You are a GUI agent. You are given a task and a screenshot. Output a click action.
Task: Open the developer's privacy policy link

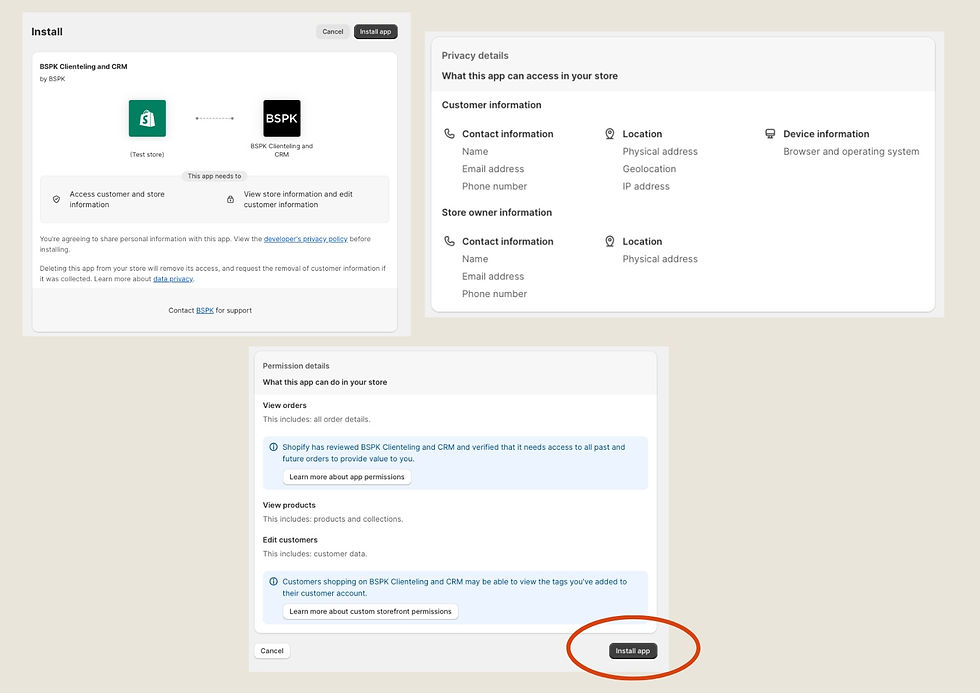tap(306, 239)
